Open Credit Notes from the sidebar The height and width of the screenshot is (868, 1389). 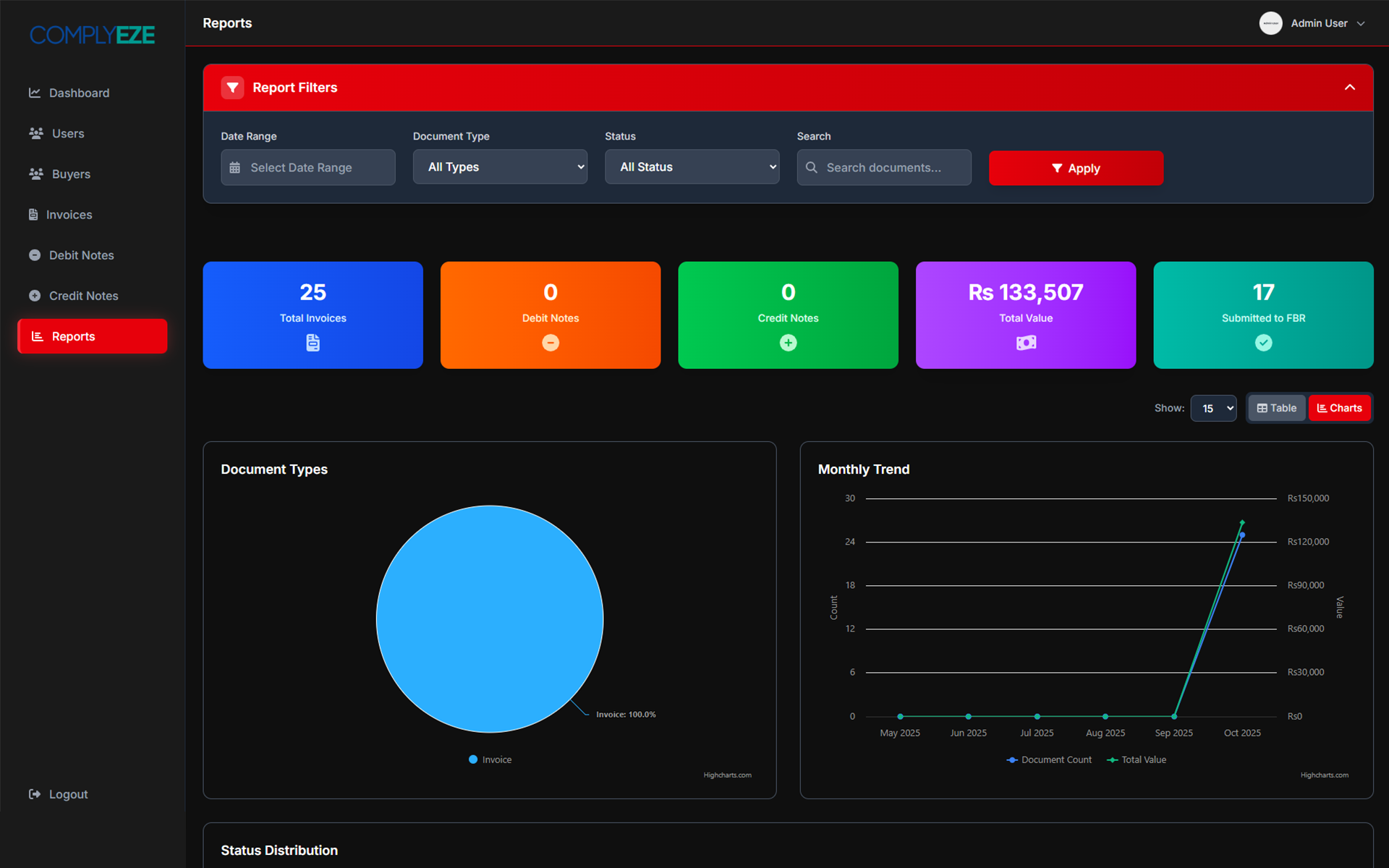tap(83, 296)
